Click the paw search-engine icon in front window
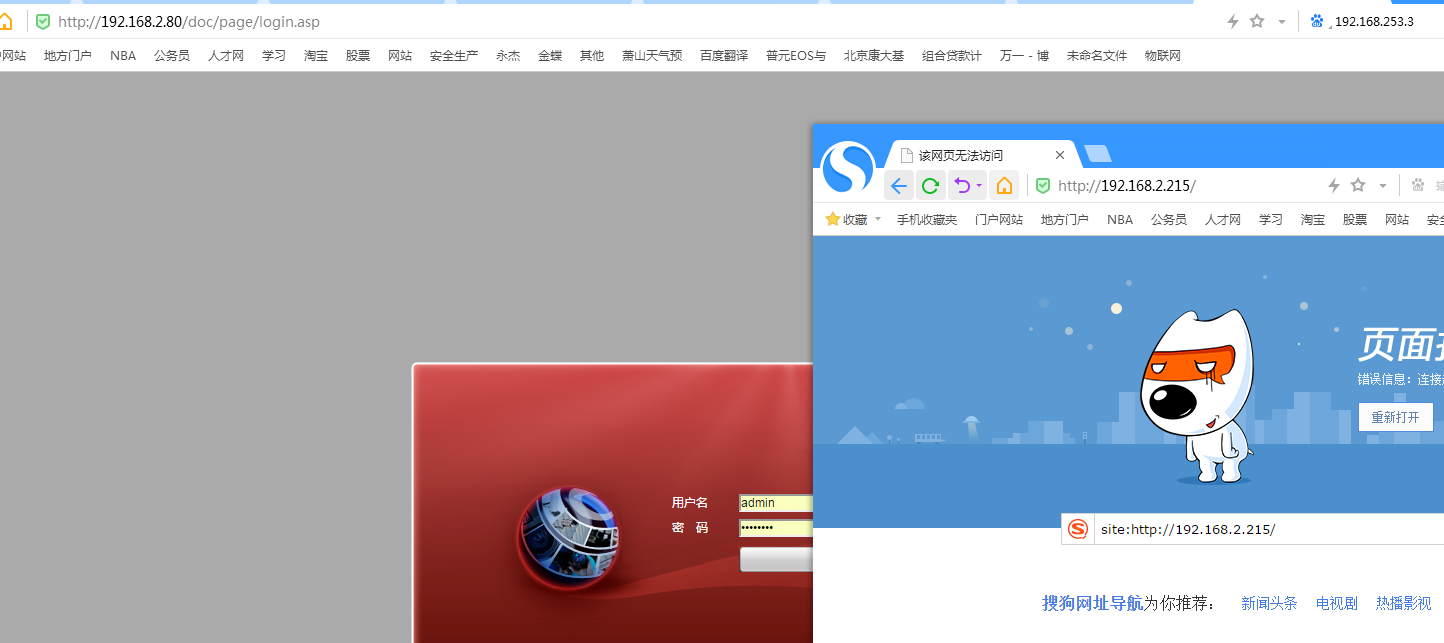The width and height of the screenshot is (1444, 643). click(1417, 185)
